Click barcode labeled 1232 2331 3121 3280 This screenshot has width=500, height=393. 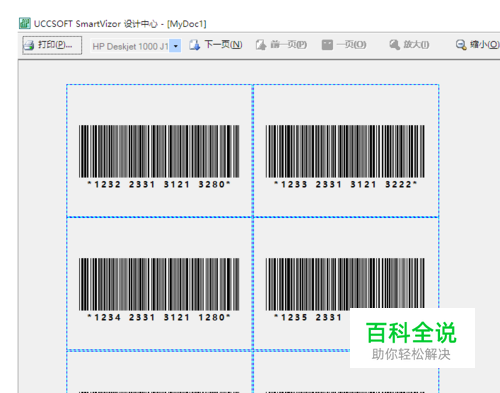pos(159,151)
